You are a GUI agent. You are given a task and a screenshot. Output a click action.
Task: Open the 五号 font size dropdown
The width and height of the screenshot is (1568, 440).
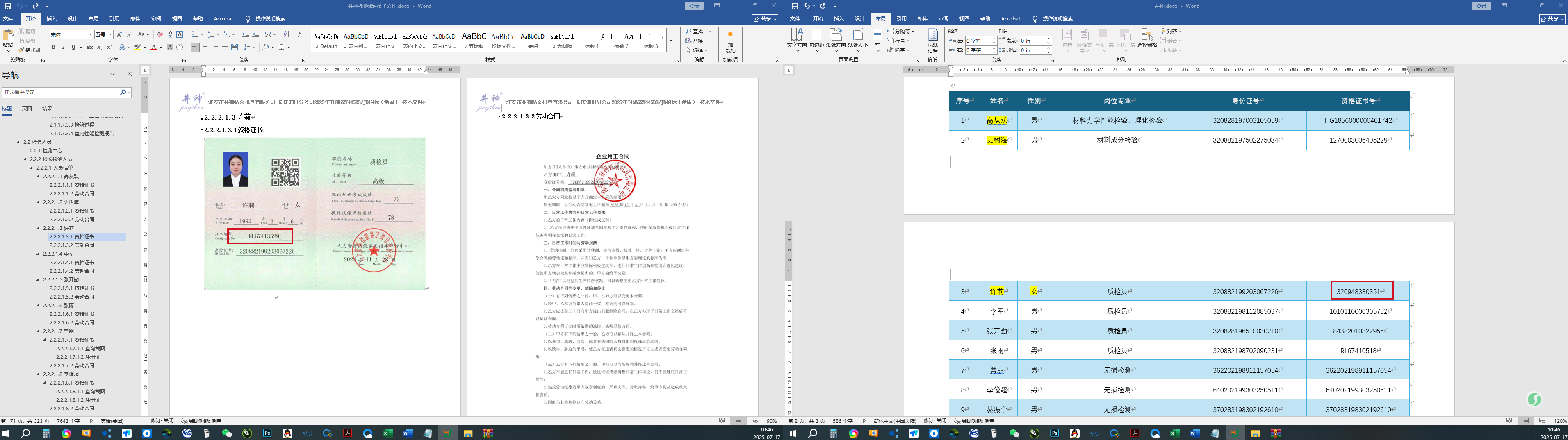click(110, 35)
